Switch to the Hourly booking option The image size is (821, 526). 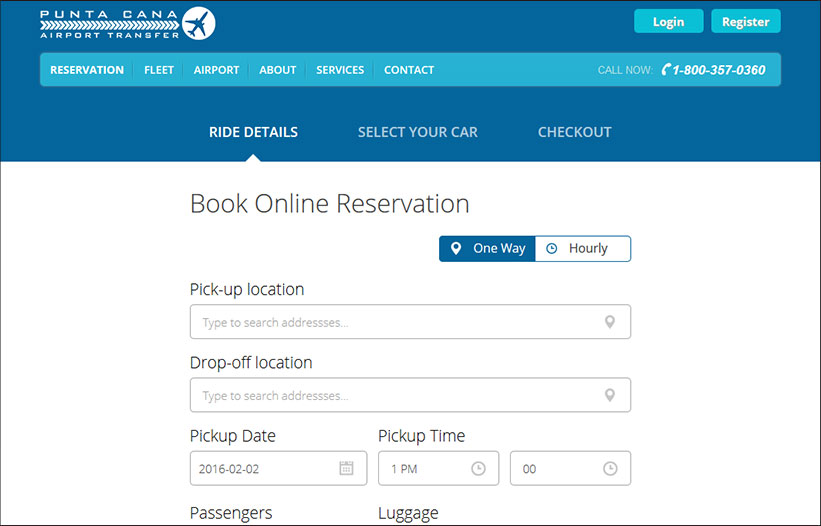point(583,249)
